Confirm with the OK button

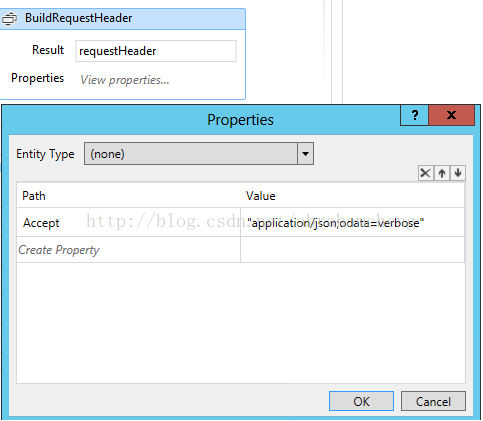pos(361,401)
